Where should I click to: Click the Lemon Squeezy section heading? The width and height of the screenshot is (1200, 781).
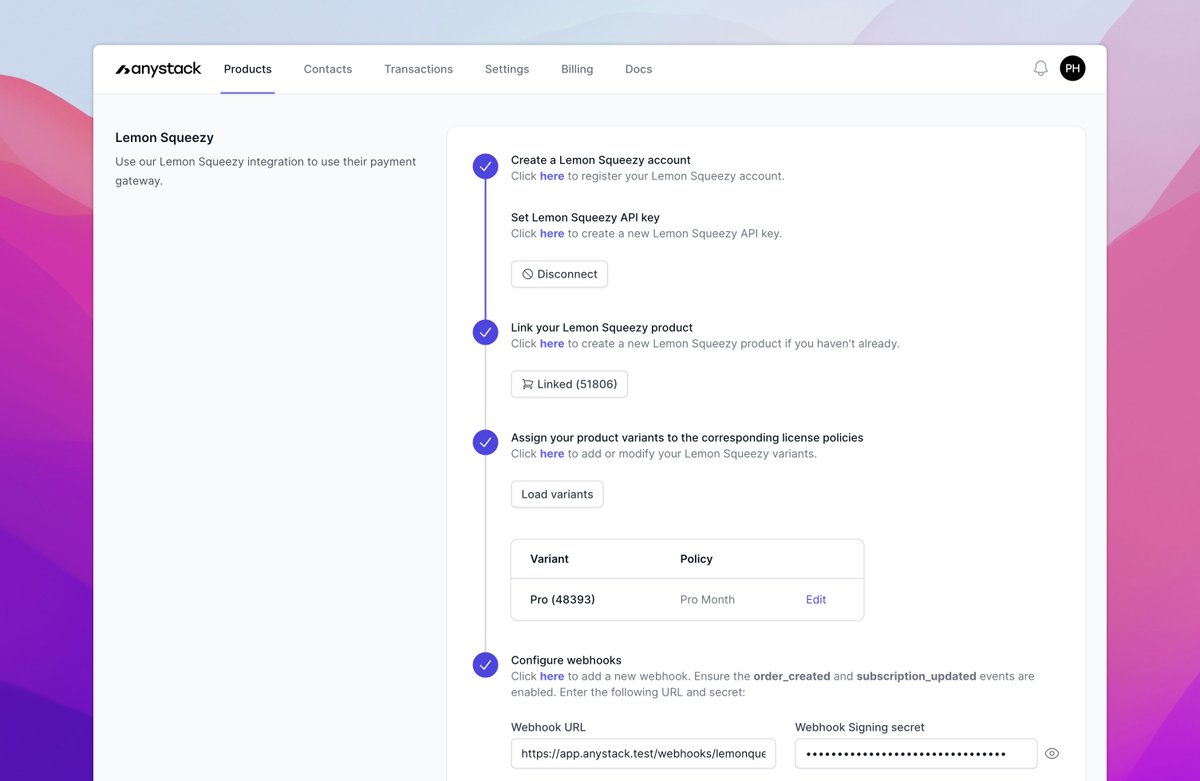pyautogui.click(x=165, y=138)
